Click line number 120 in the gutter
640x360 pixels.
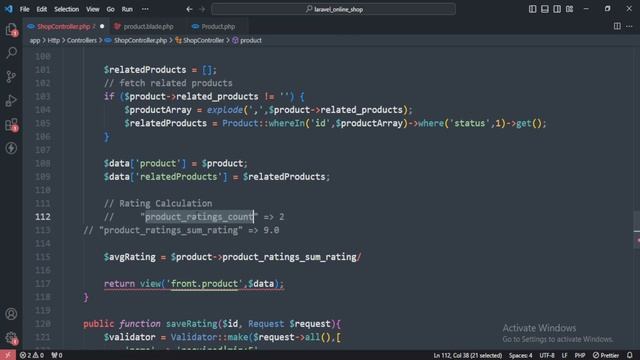(43, 324)
